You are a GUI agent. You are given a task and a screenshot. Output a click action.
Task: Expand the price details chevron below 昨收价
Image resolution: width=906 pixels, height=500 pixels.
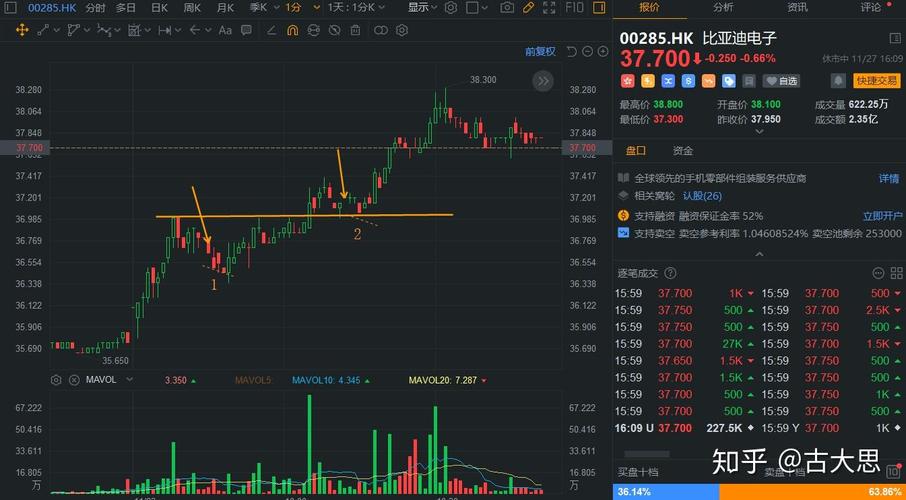click(758, 131)
